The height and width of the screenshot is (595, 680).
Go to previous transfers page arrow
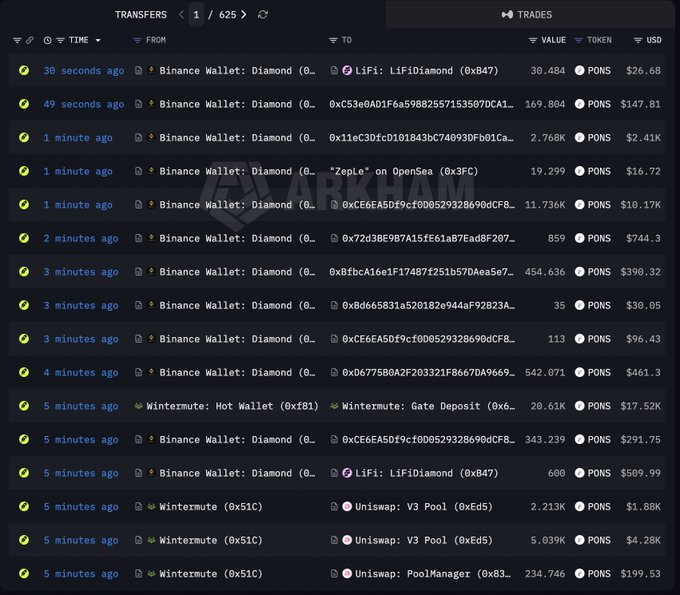click(x=181, y=15)
